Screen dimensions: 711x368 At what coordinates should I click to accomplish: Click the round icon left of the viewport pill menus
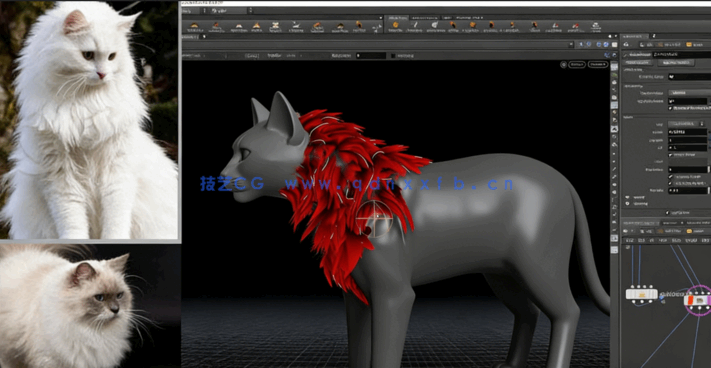click(x=563, y=64)
